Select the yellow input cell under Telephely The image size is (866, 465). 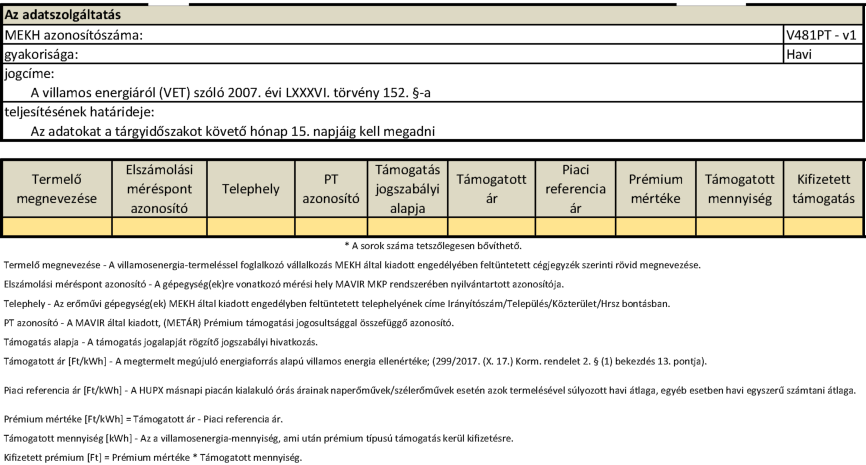coord(251,226)
